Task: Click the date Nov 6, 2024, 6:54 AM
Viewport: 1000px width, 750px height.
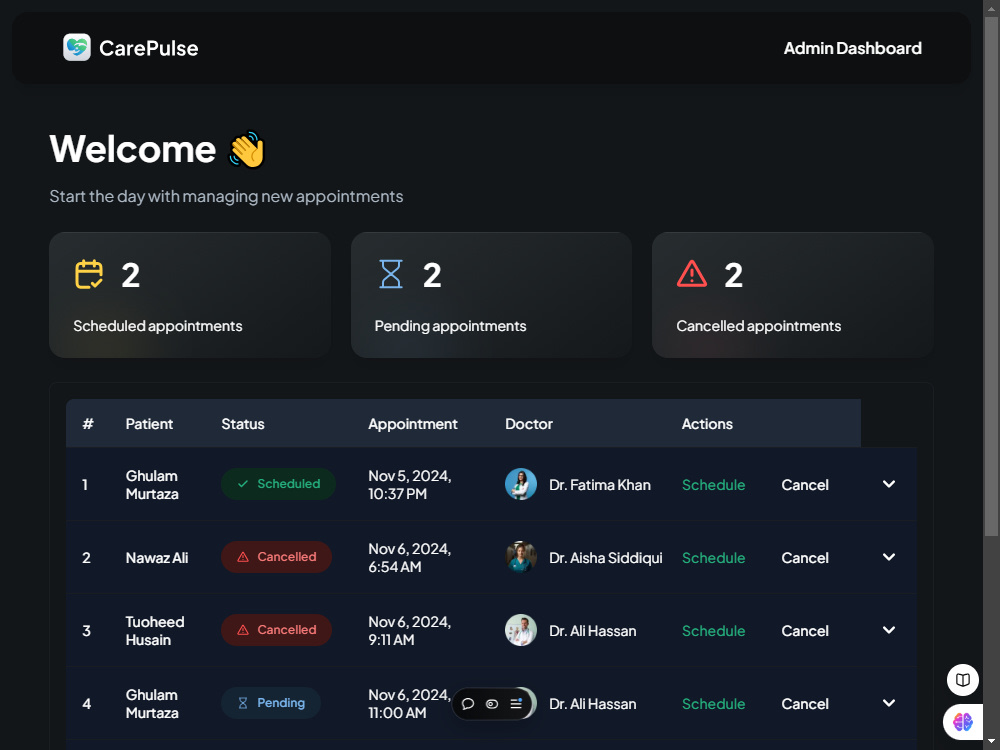Action: tap(409, 558)
